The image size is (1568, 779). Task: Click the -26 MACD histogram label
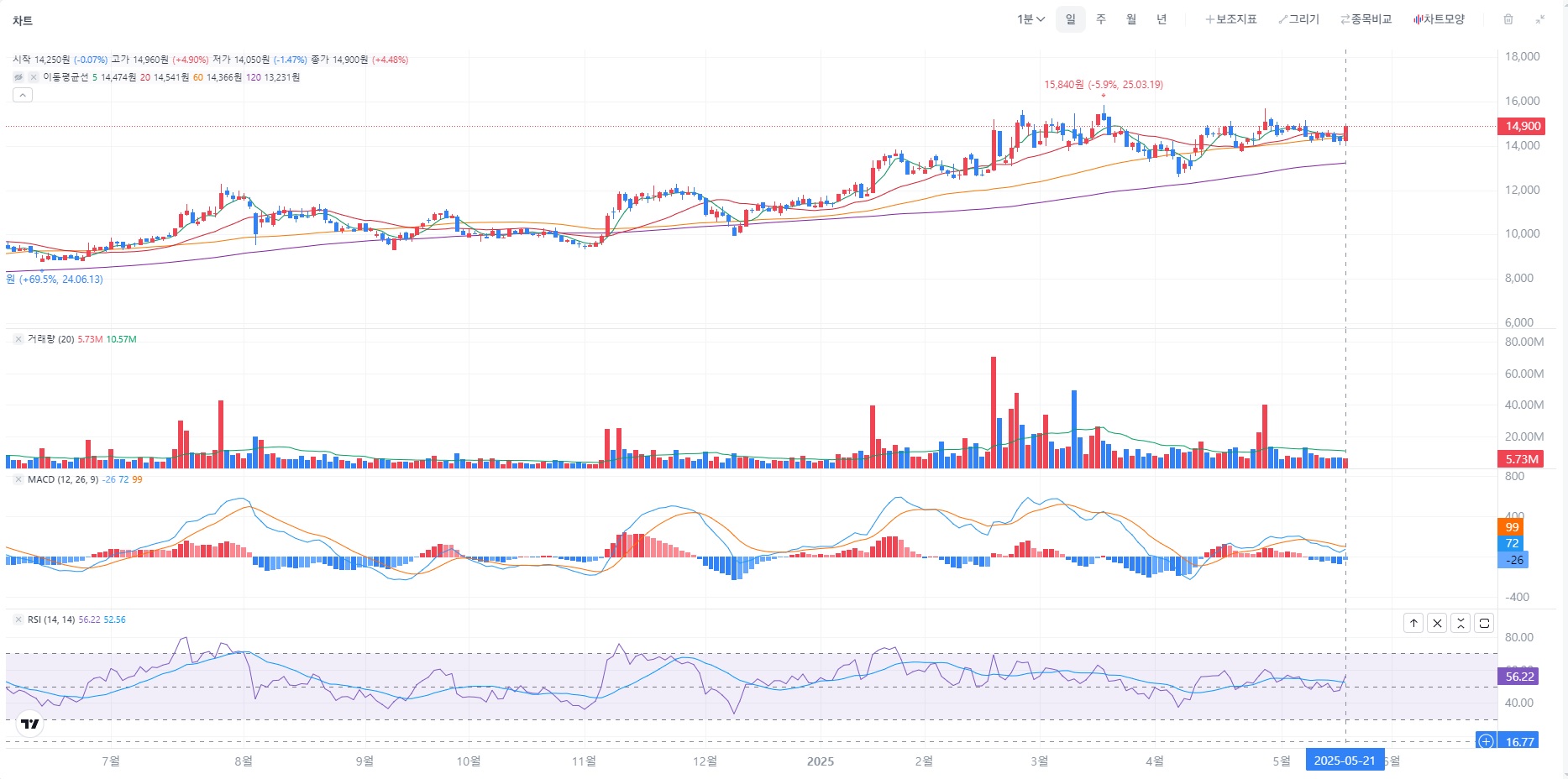click(1513, 560)
